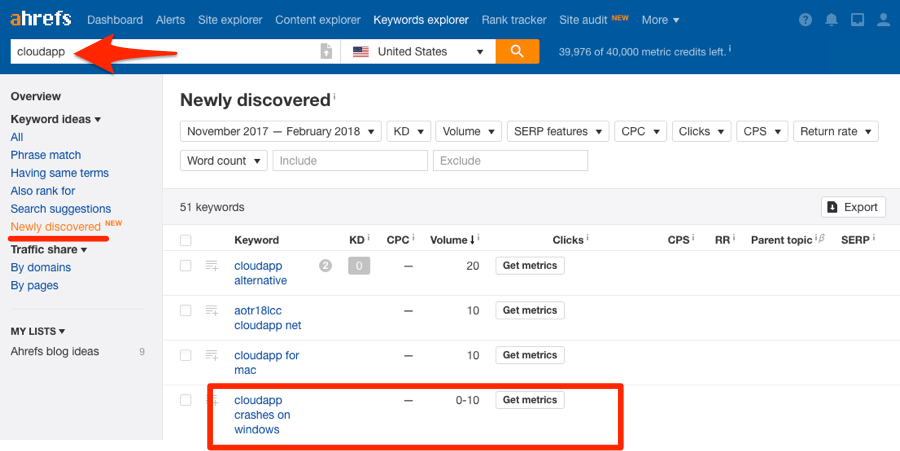Click info icon beside metric credits left

730,49
